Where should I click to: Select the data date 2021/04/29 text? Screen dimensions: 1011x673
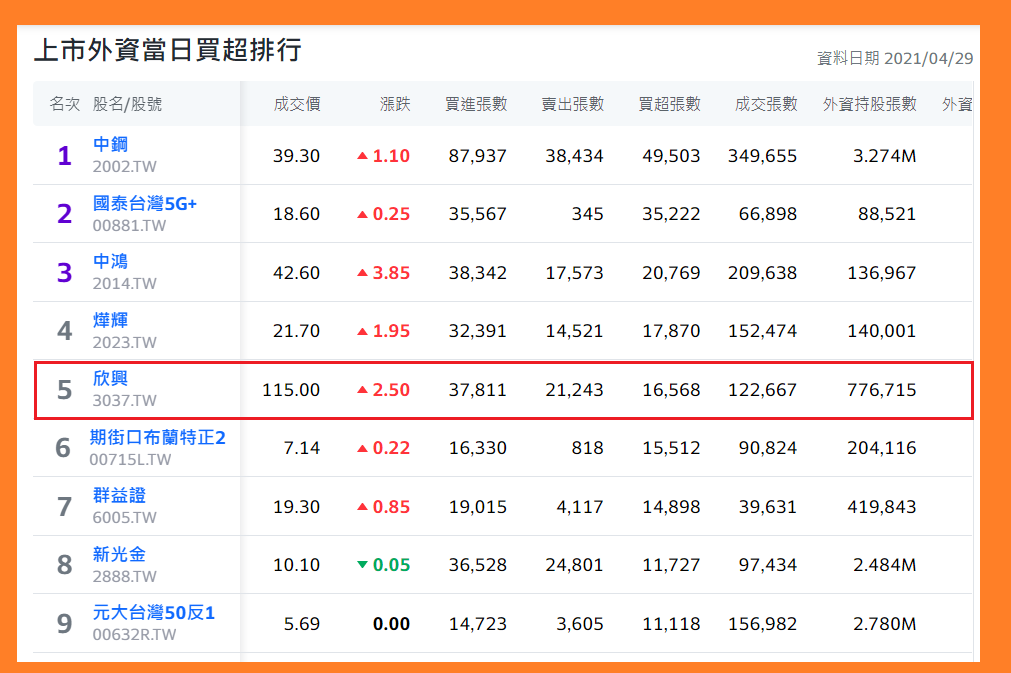pyautogui.click(x=928, y=59)
